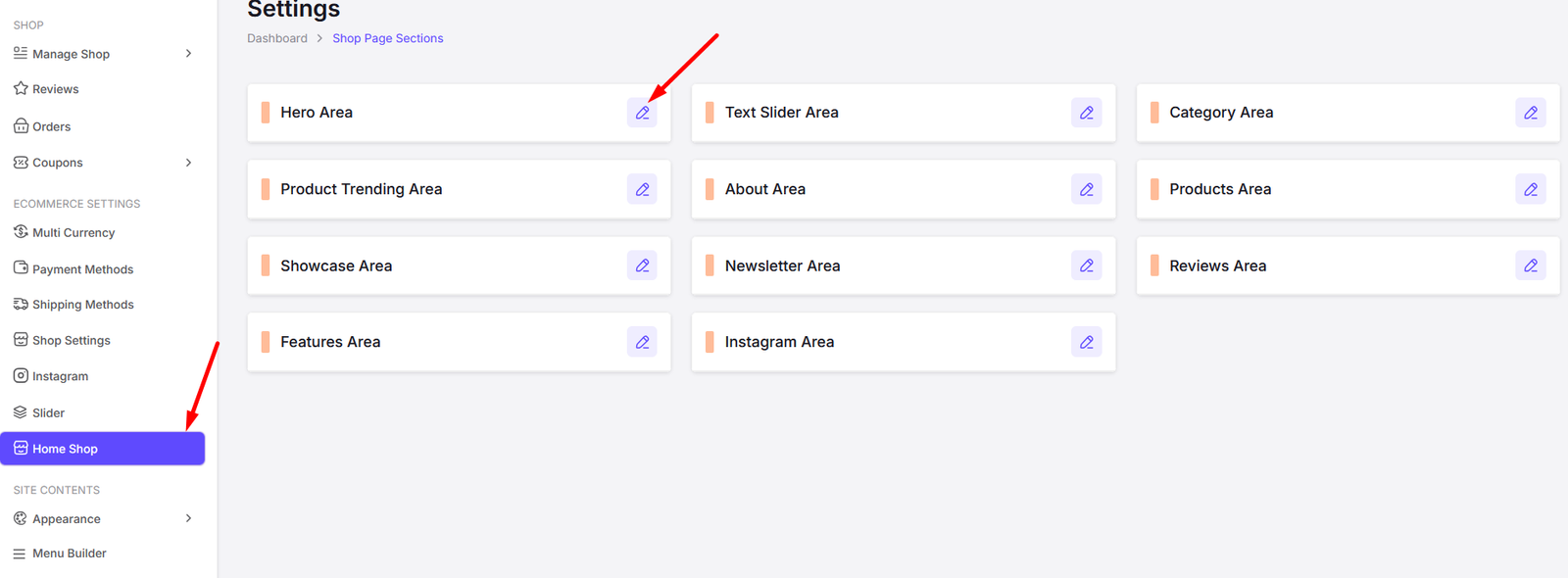This screenshot has height=578, width=1568.
Task: Go to Shipping Methods settings
Action: pyautogui.click(x=82, y=305)
